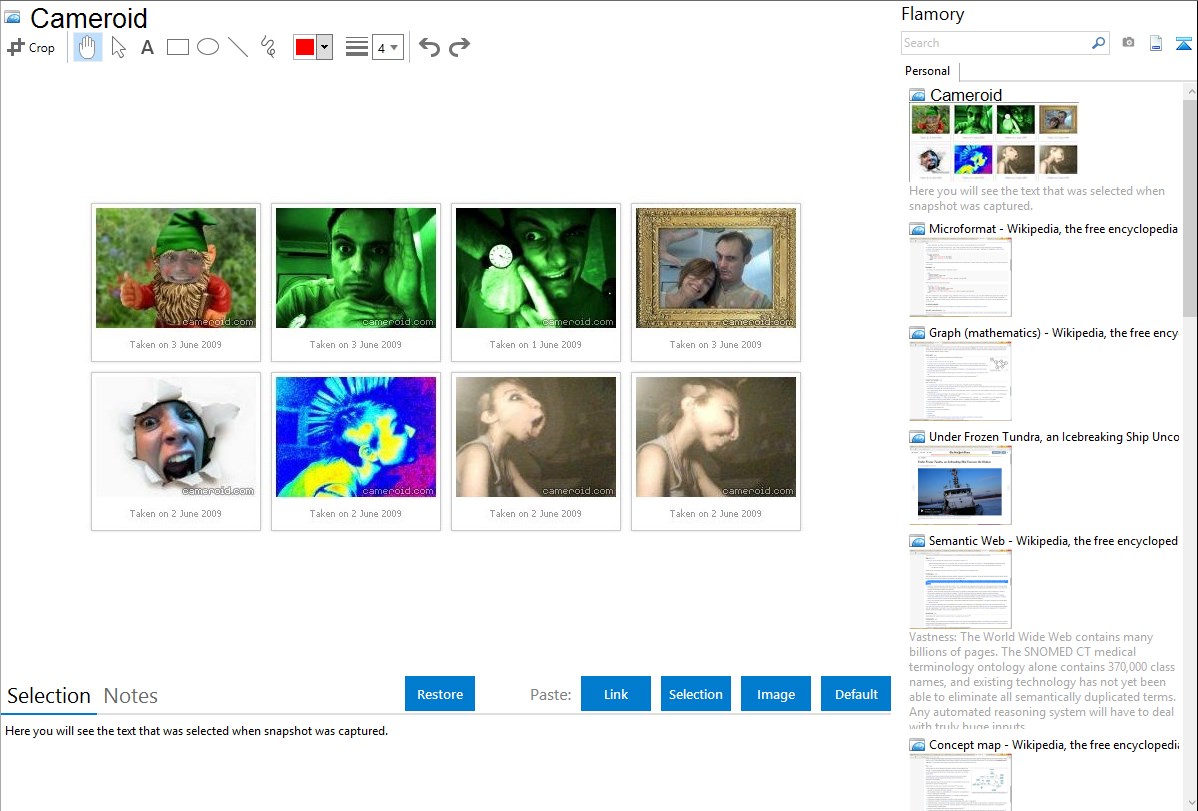The image size is (1198, 811).
Task: Click the selection text placeholder in bottom pane
Action: click(196, 732)
